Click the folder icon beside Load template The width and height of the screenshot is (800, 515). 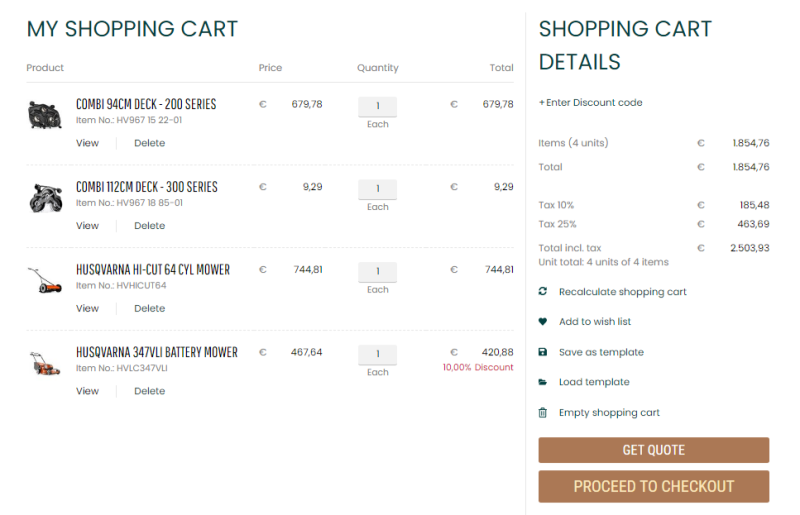click(x=542, y=382)
